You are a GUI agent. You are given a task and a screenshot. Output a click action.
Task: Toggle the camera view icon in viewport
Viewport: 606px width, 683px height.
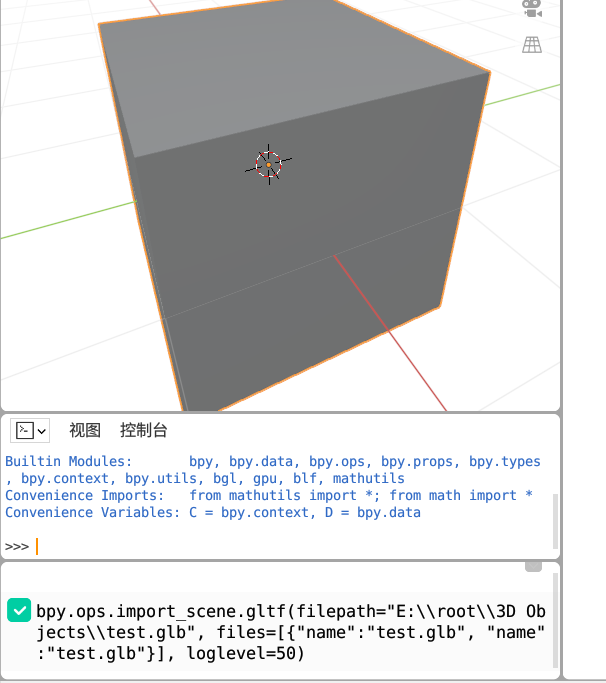pyautogui.click(x=532, y=9)
